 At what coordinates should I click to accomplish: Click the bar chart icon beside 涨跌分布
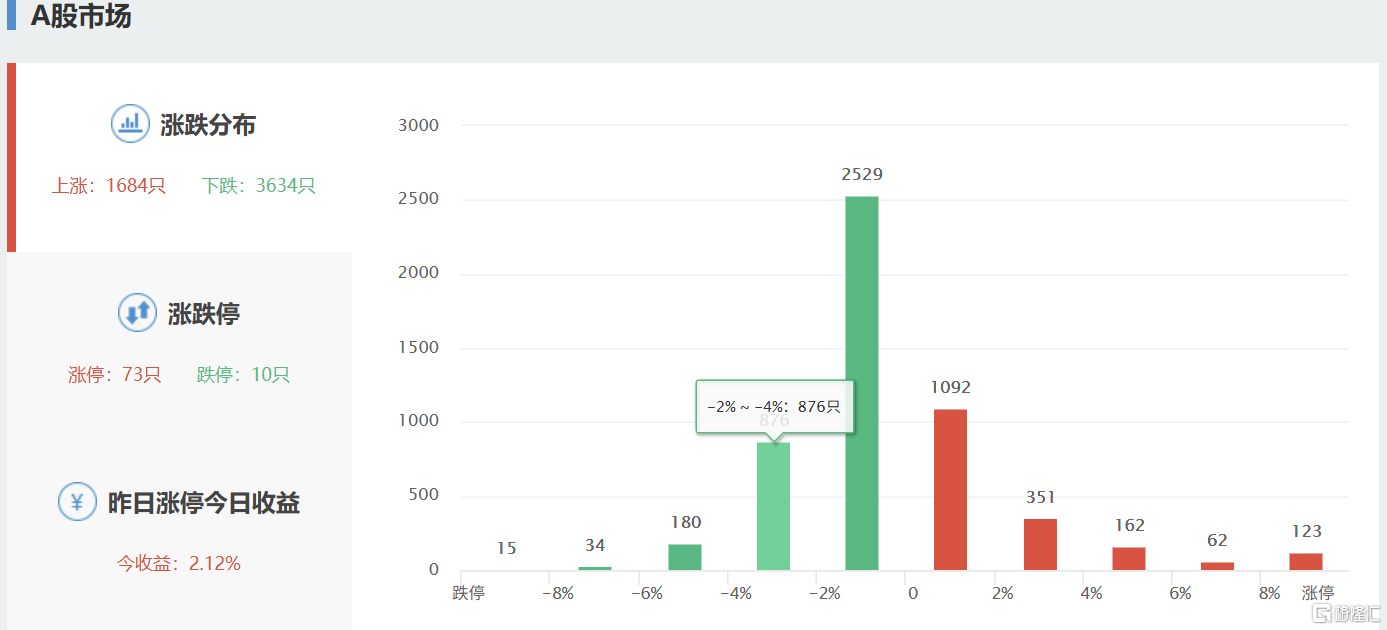point(130,124)
